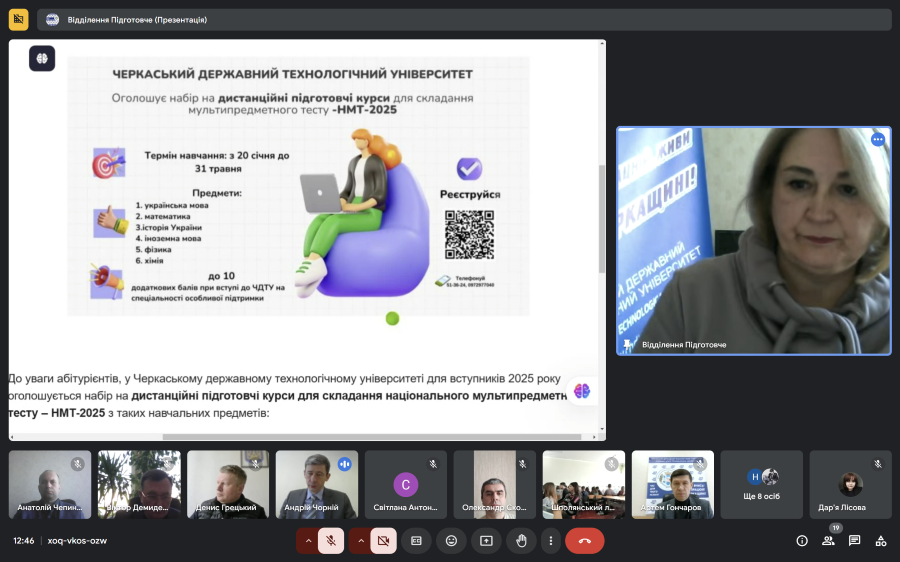
Task: Click the '6. хімія' subject line
Action: pyautogui.click(x=149, y=261)
